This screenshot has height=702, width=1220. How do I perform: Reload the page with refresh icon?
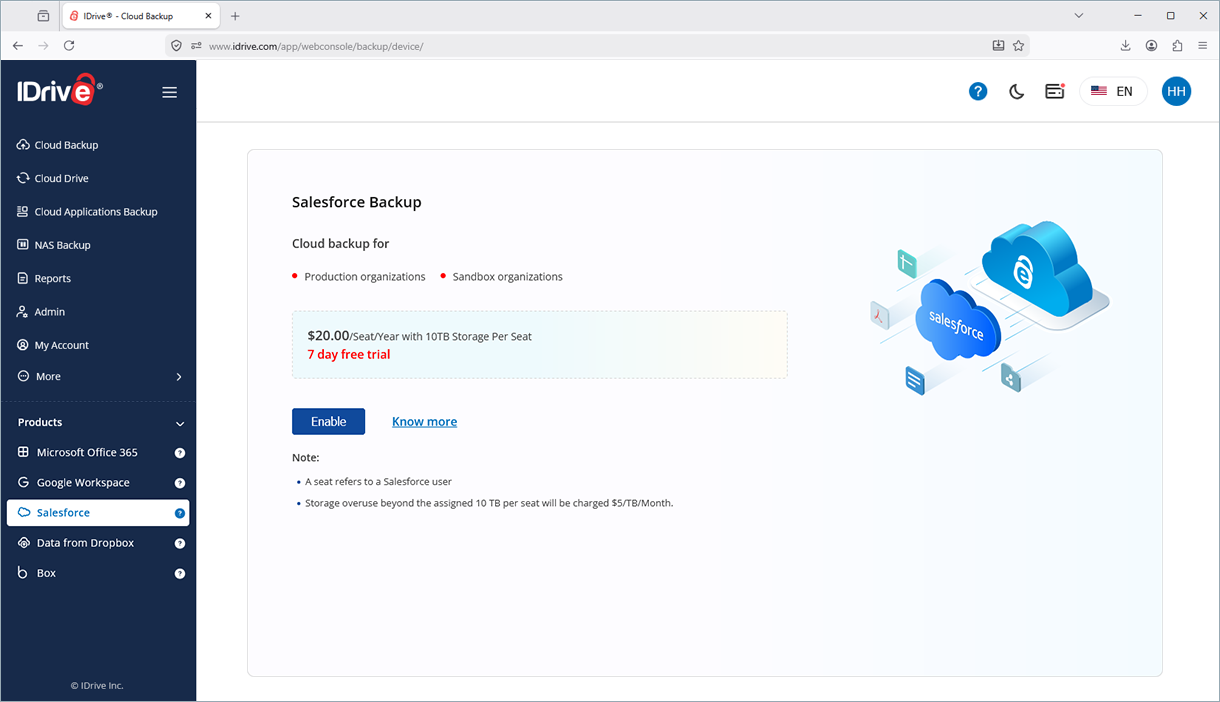pos(69,46)
